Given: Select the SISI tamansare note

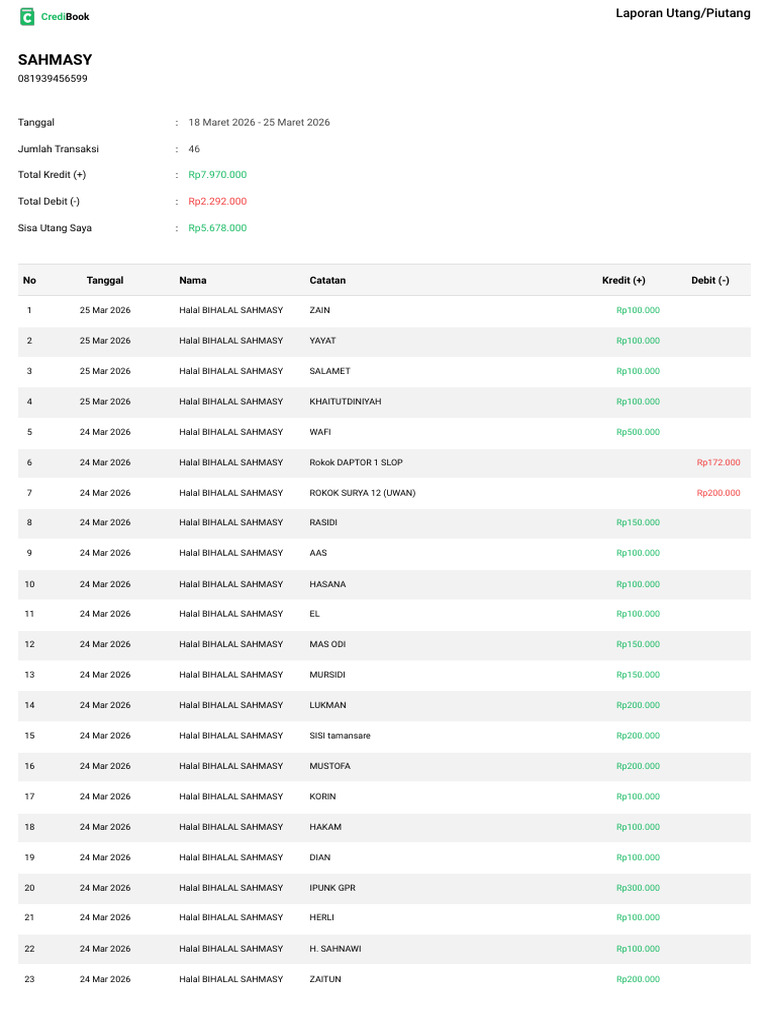Looking at the screenshot, I should [x=340, y=735].
